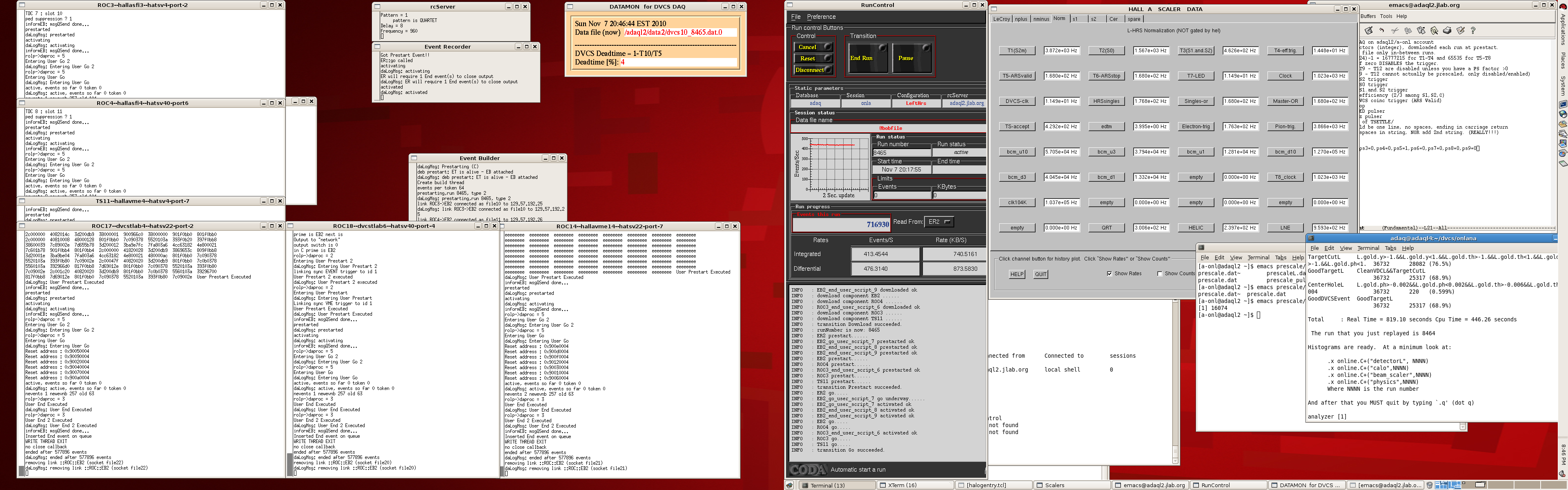
Task: Uncheck the Show Rates checkbox
Action: tap(1110, 274)
